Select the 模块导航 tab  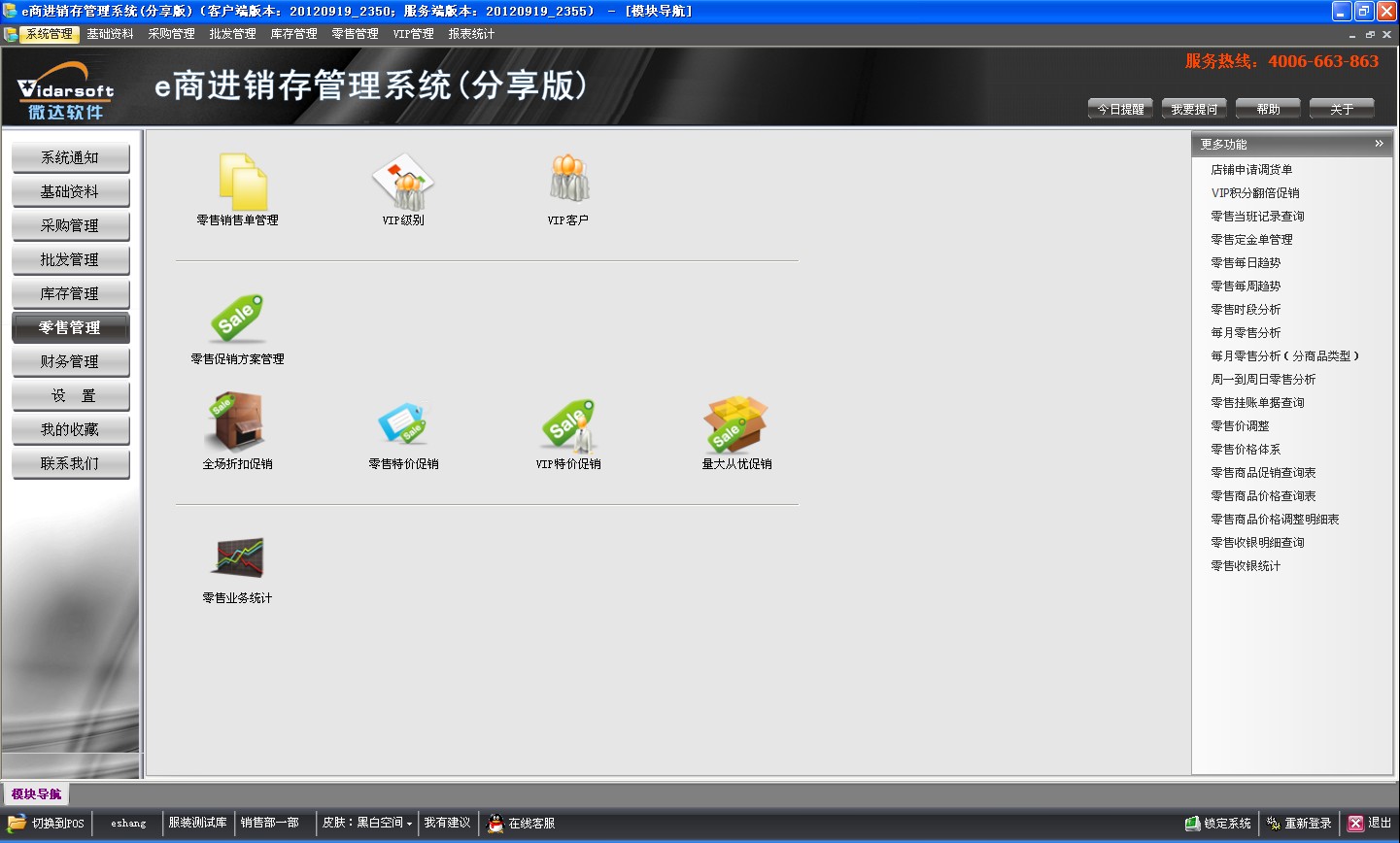(36, 794)
